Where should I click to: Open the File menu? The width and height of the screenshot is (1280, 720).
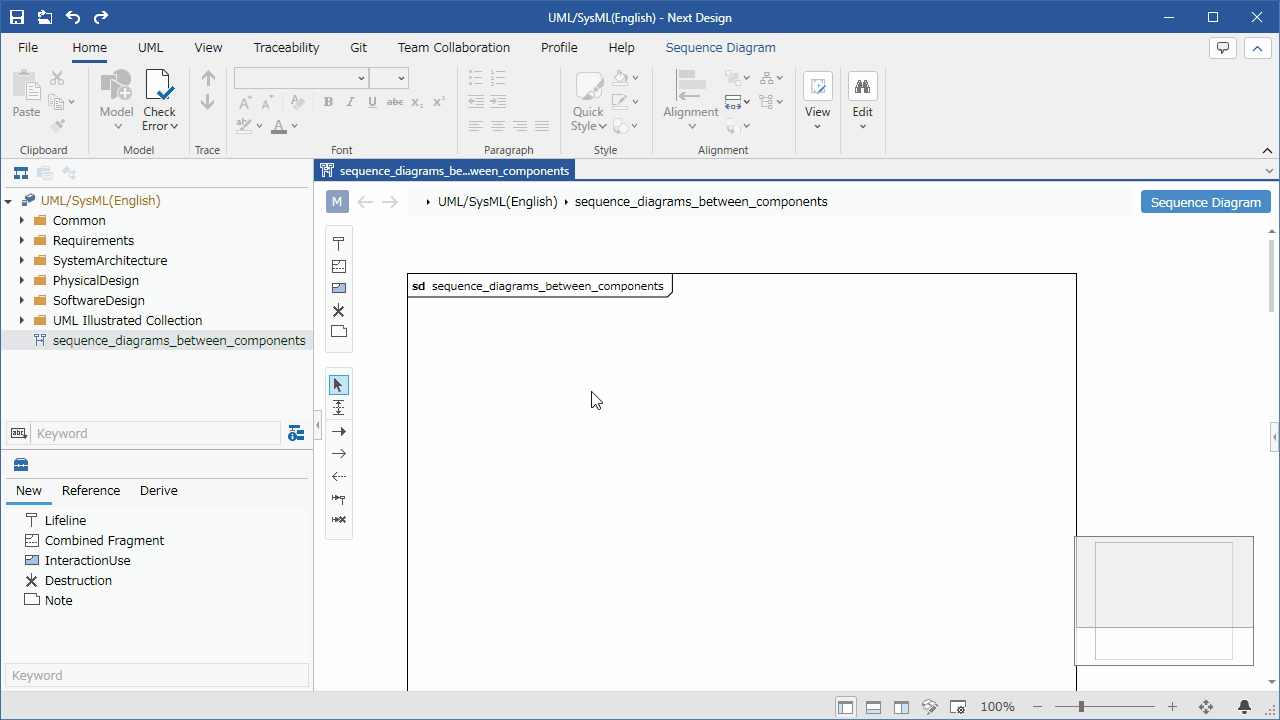28,47
